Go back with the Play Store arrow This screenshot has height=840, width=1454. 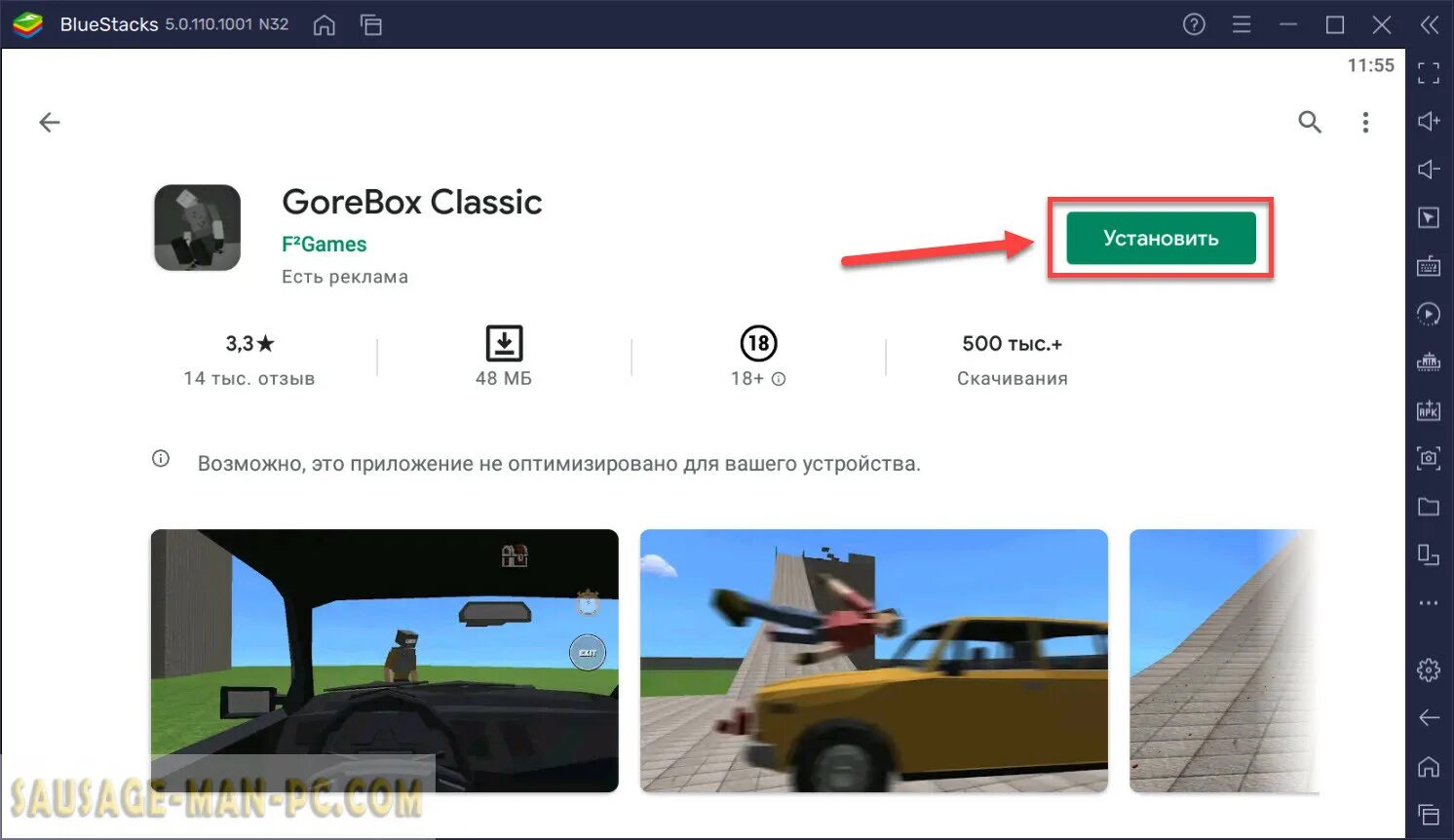tap(50, 122)
